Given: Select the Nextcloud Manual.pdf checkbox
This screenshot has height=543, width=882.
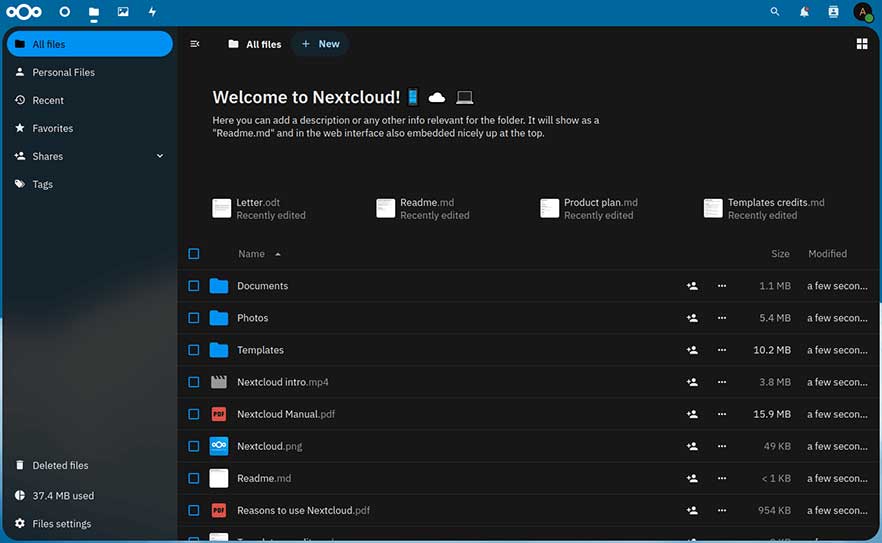Looking at the screenshot, I should (x=194, y=414).
